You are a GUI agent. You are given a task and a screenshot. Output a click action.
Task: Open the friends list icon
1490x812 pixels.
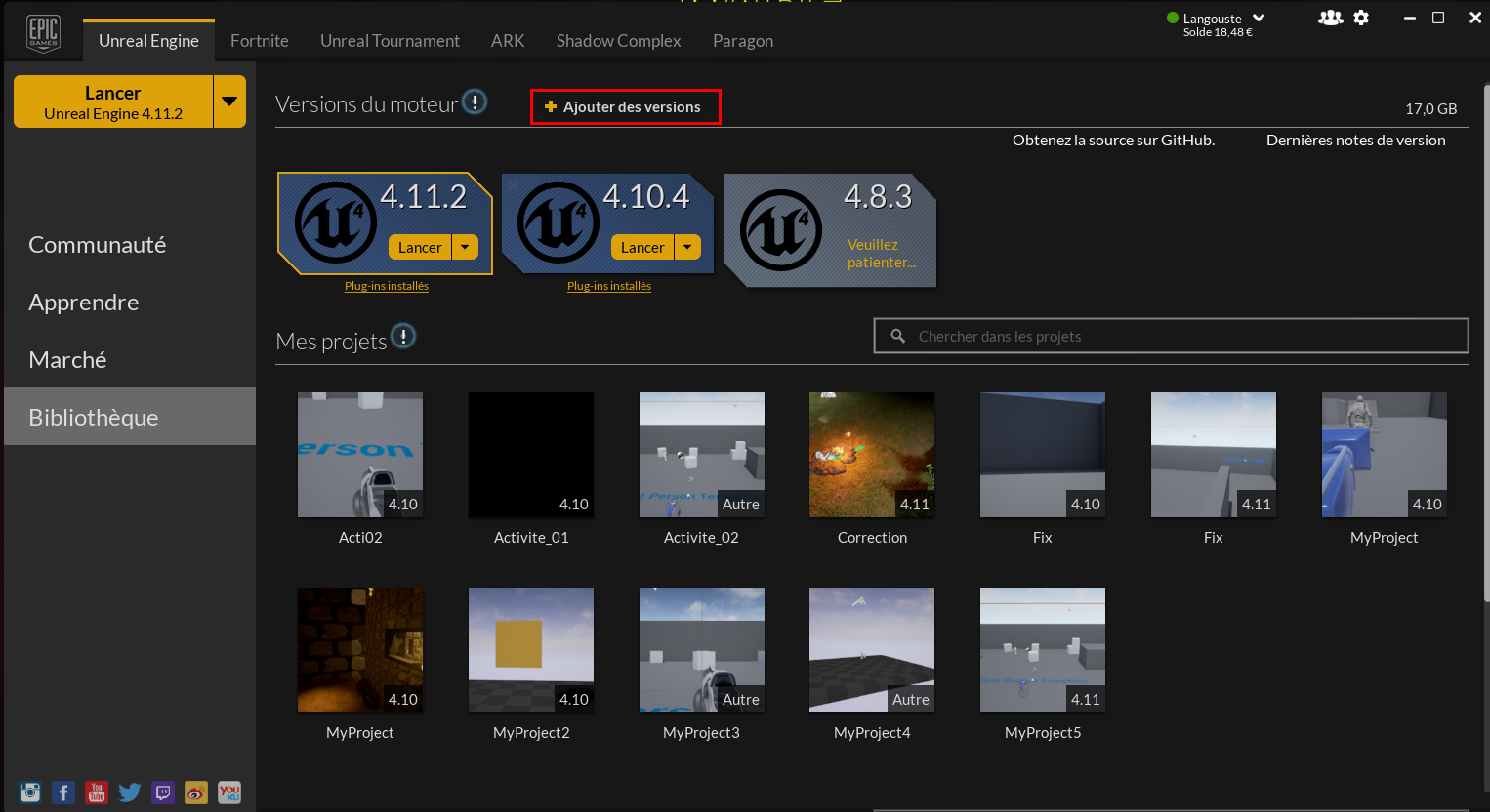(1330, 18)
